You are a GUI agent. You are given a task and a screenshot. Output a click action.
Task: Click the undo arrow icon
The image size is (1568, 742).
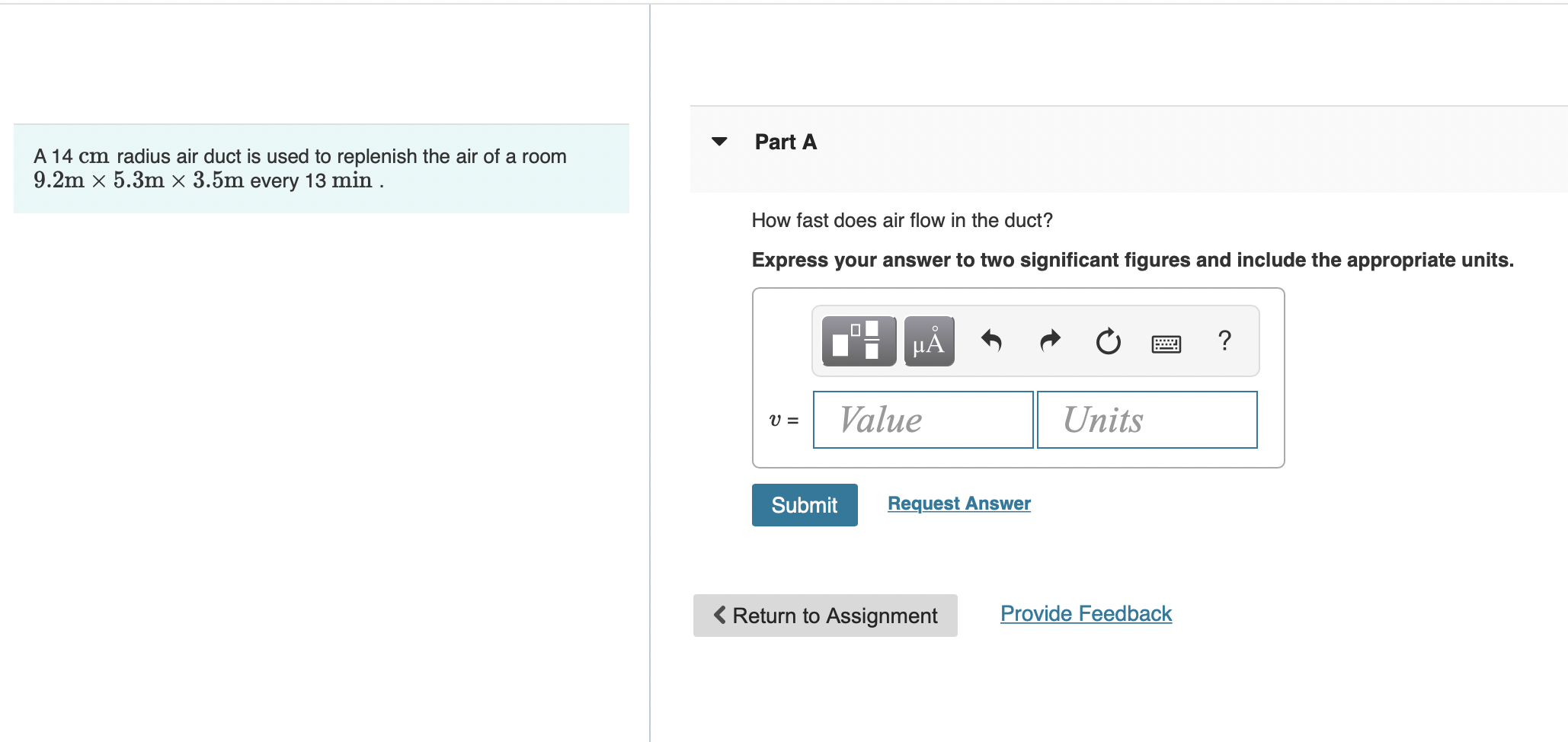[x=990, y=341]
